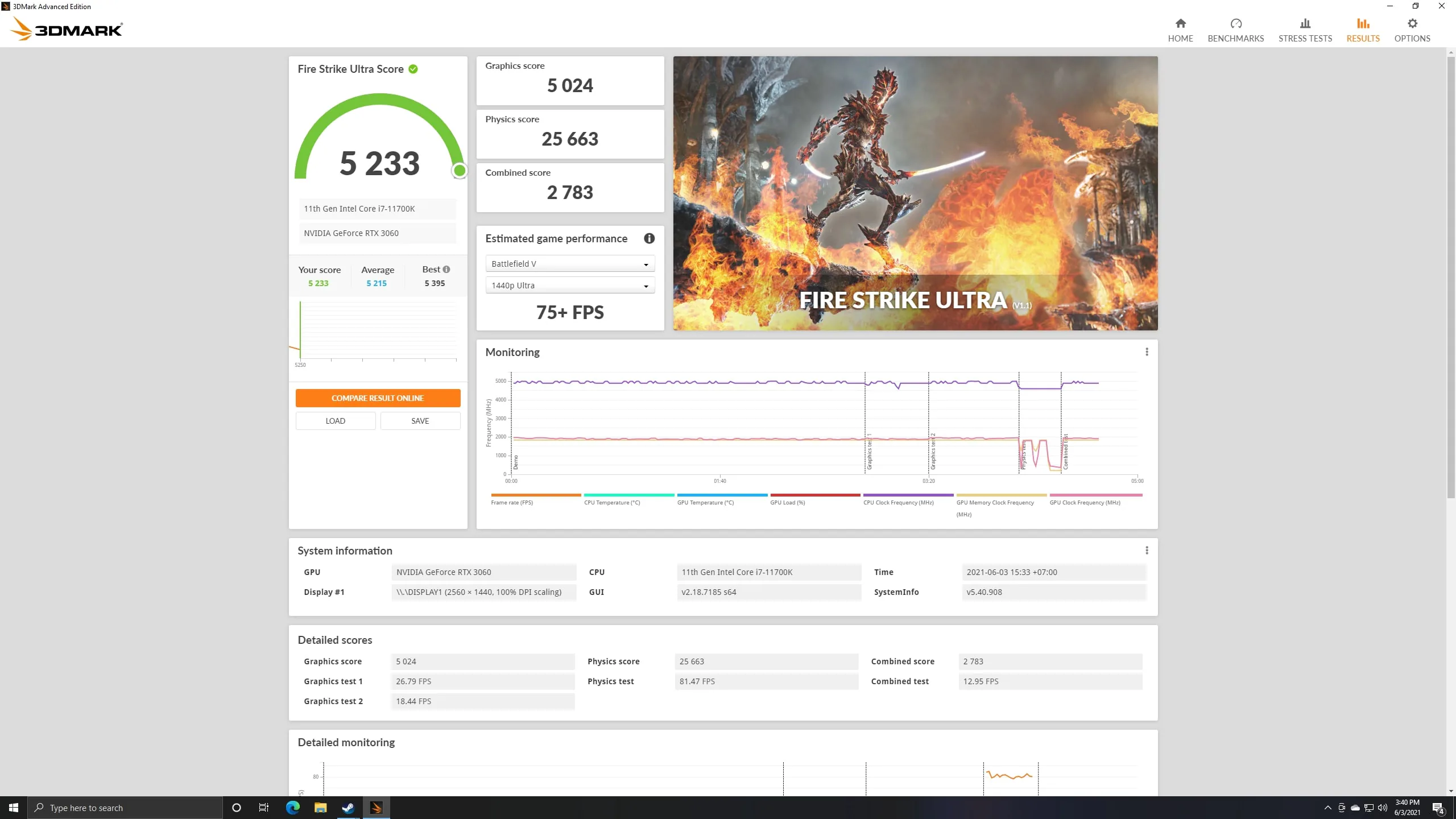Click the 75+ FPS estimate

click(570, 312)
